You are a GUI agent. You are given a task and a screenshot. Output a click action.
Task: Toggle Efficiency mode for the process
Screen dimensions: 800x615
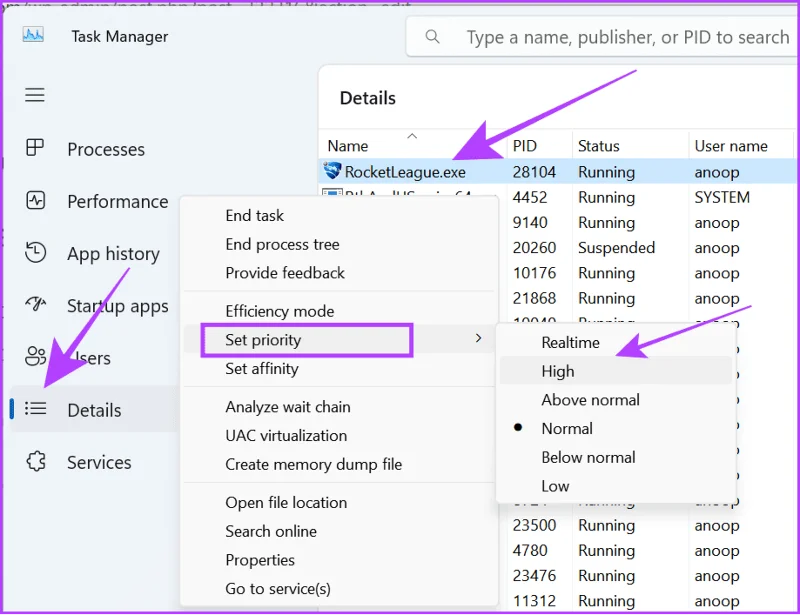point(280,311)
